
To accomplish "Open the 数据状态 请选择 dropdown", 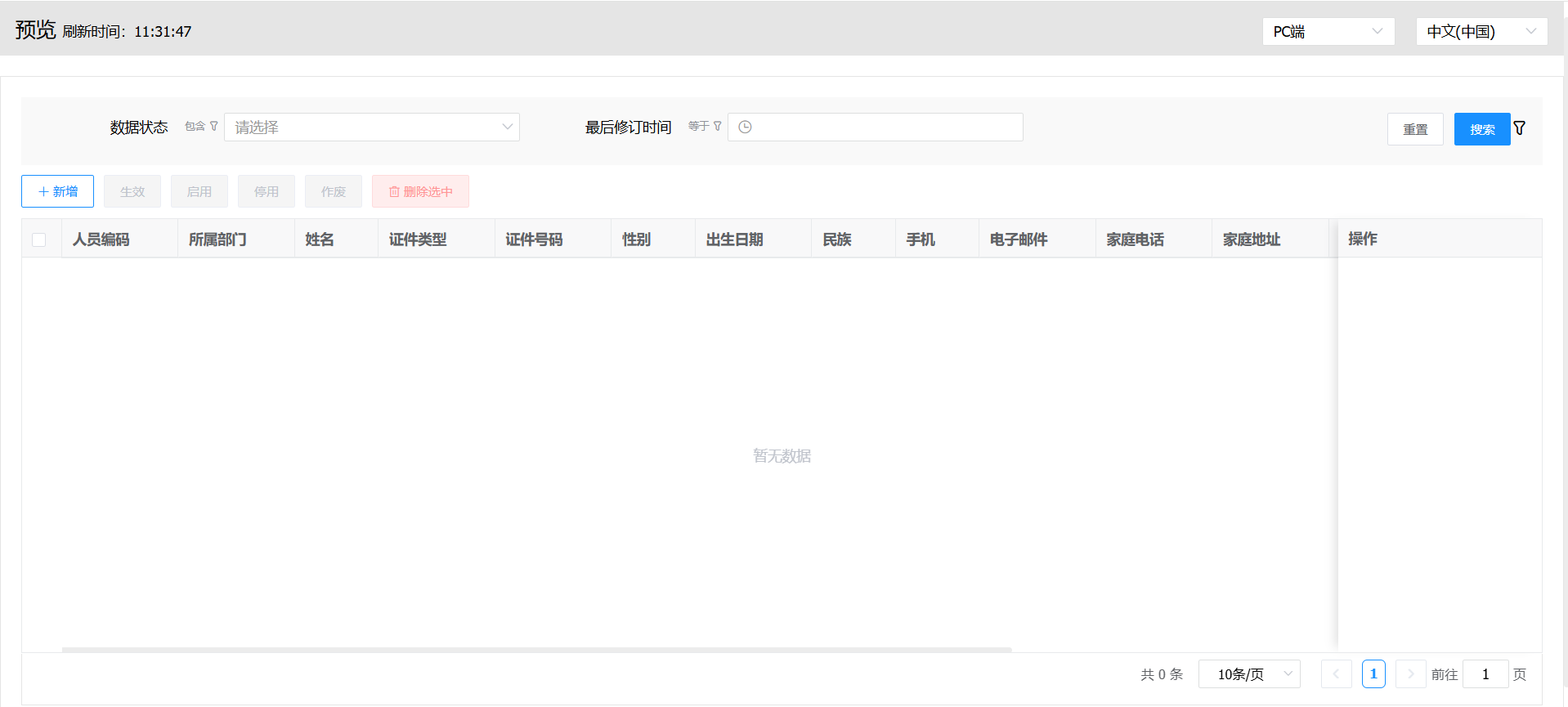I will tap(372, 127).
